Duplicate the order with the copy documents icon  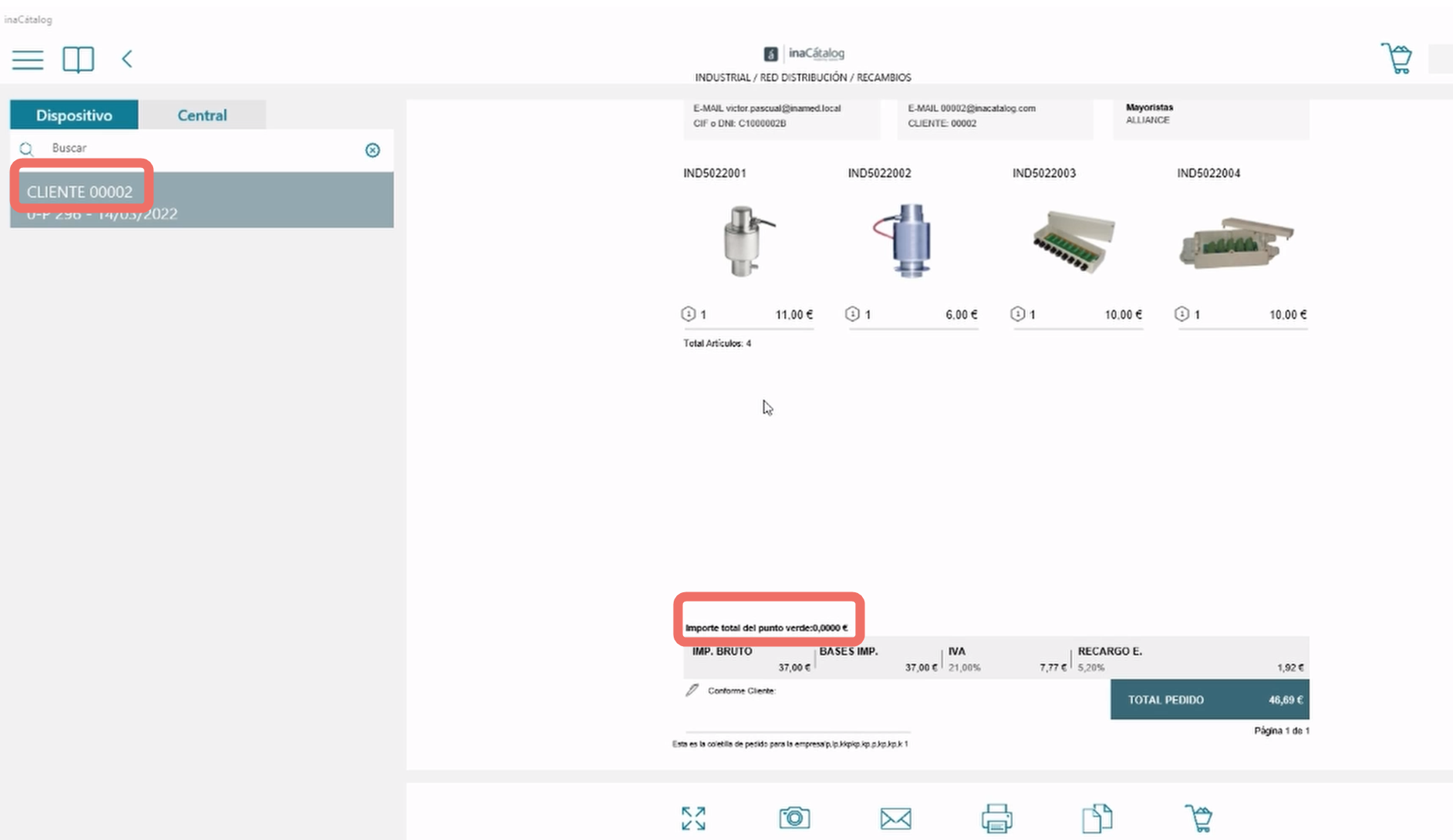1097,818
